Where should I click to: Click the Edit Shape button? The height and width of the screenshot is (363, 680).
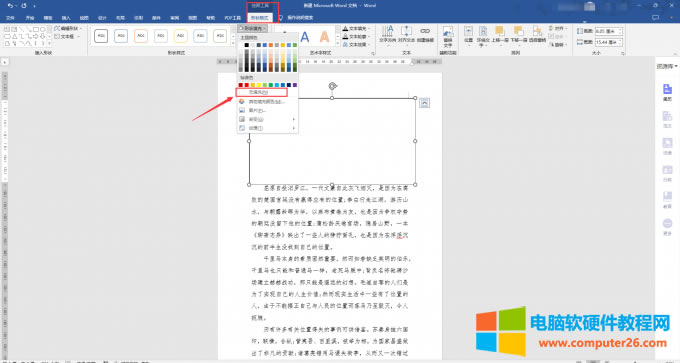67,29
